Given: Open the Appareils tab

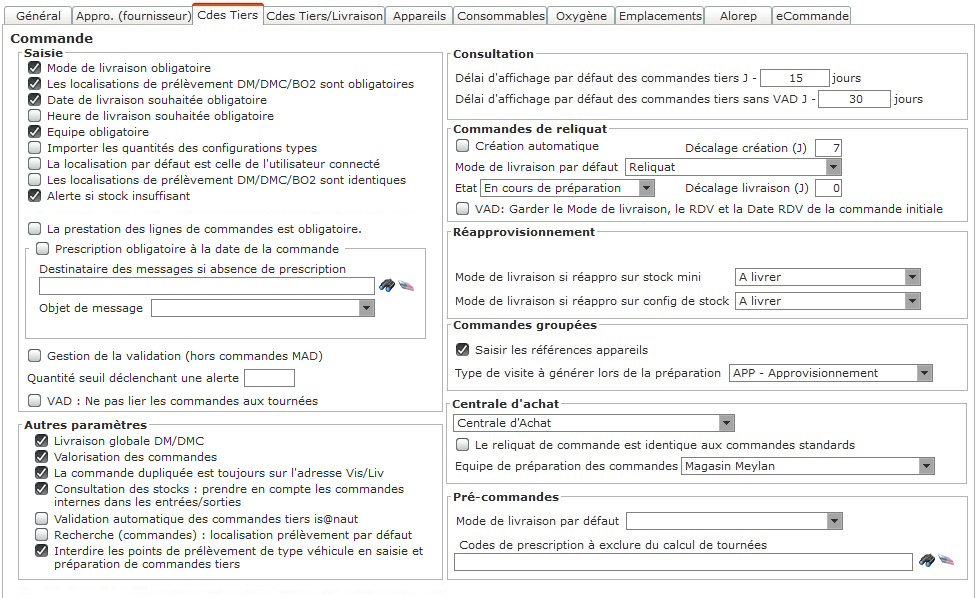Looking at the screenshot, I should [419, 16].
